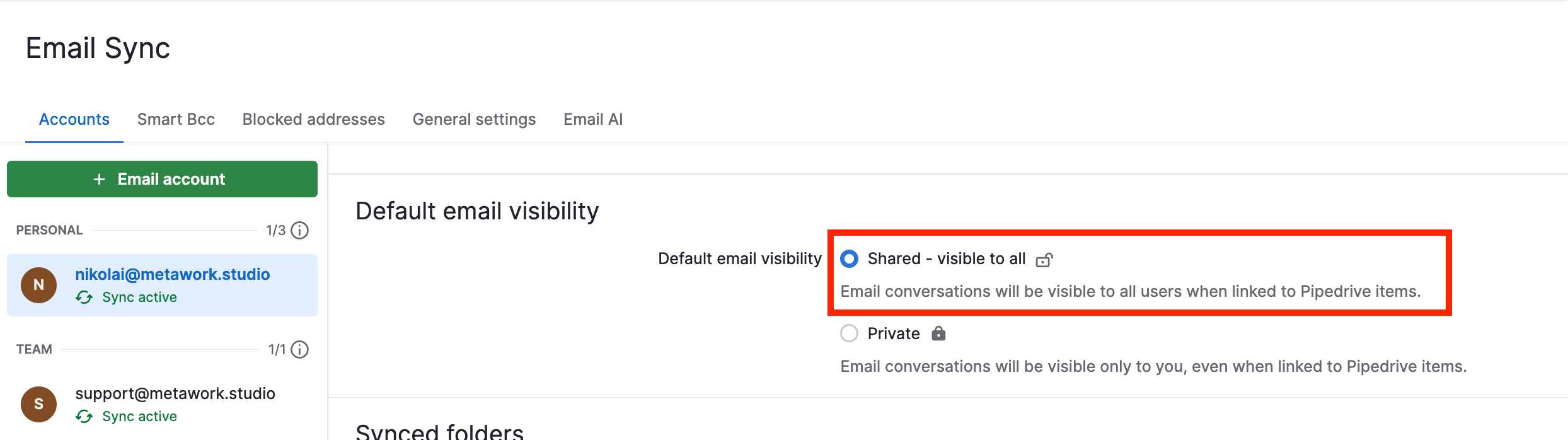Viewport: 1568px width, 440px height.
Task: Click the sync icon under nikolai@metawork.studio
Action: point(84,298)
